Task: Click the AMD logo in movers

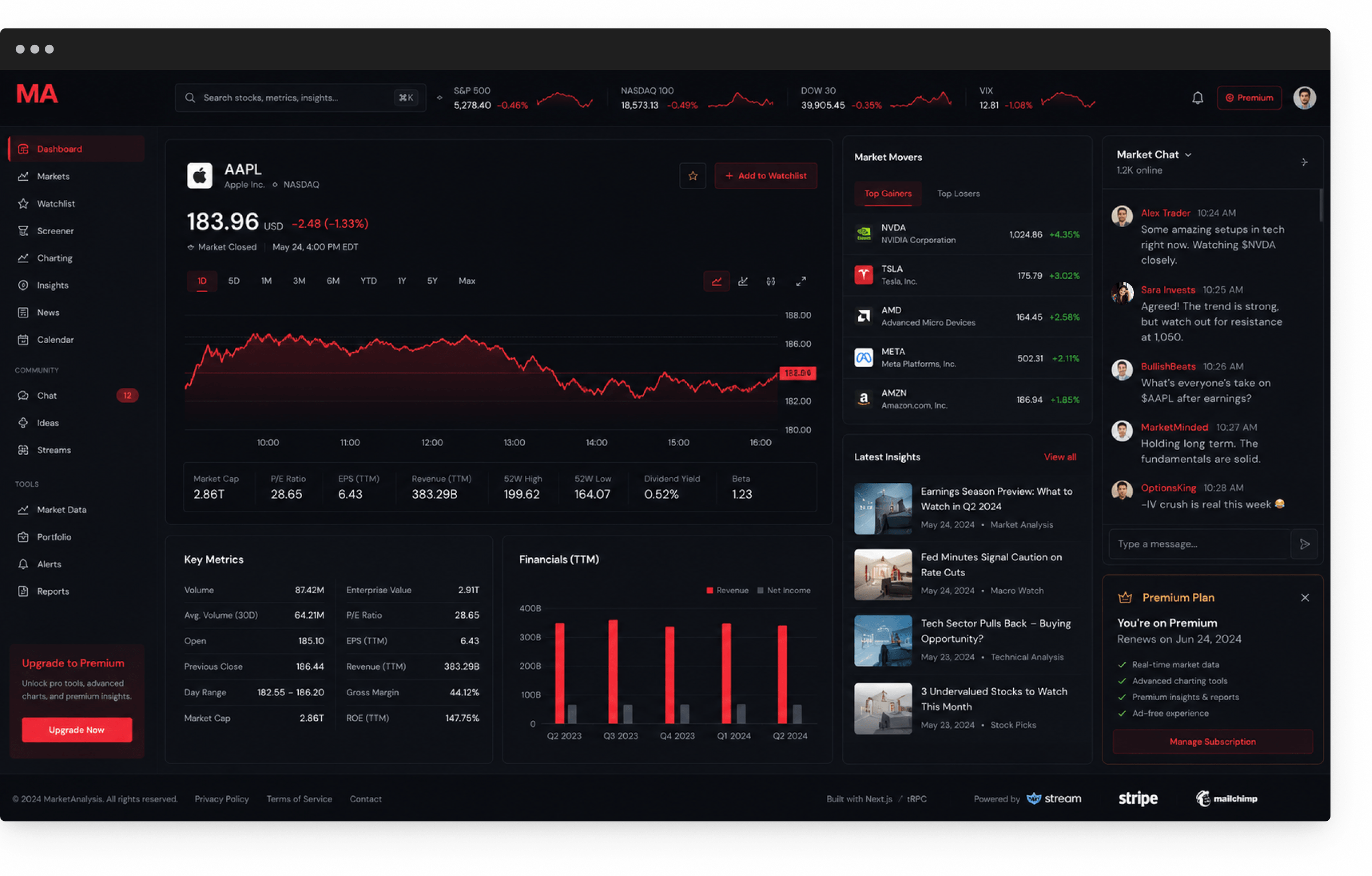Action: [x=863, y=317]
